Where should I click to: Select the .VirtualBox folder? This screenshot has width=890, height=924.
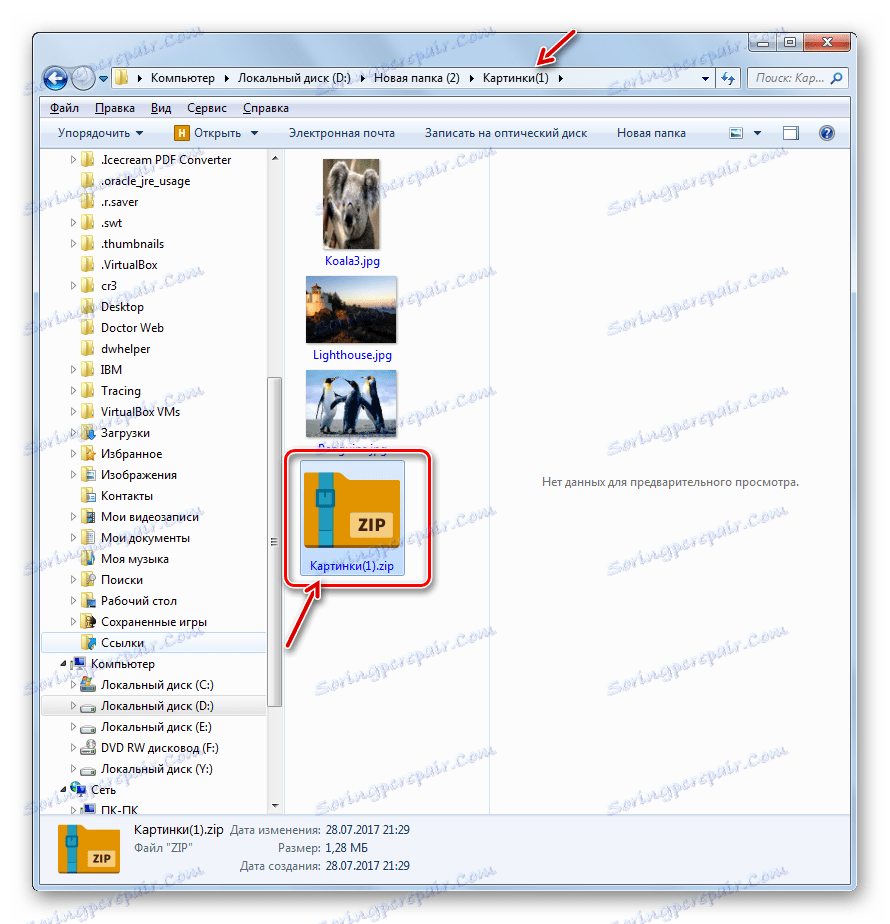(129, 265)
